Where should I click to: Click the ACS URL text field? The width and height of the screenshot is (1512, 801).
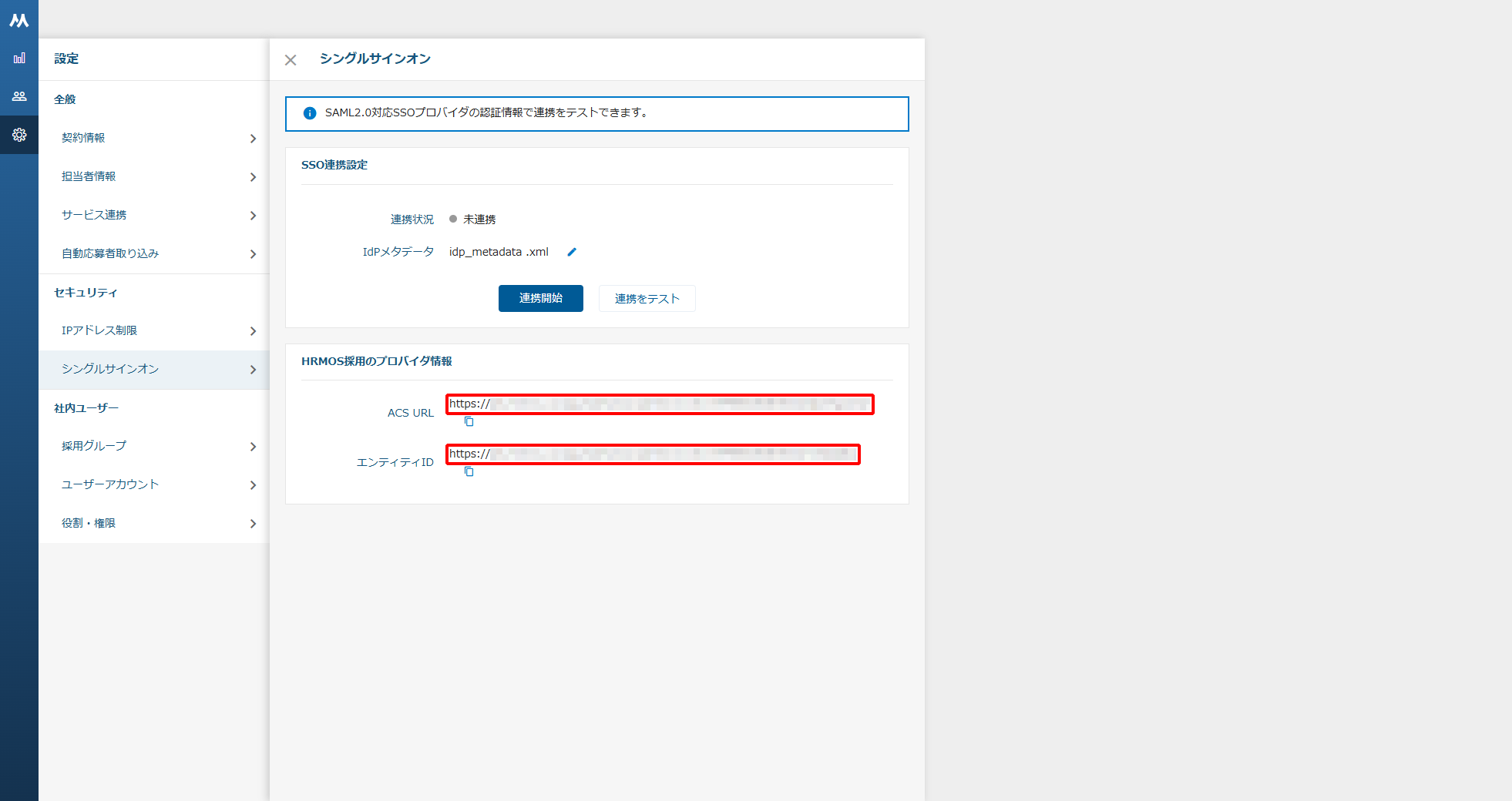click(660, 404)
